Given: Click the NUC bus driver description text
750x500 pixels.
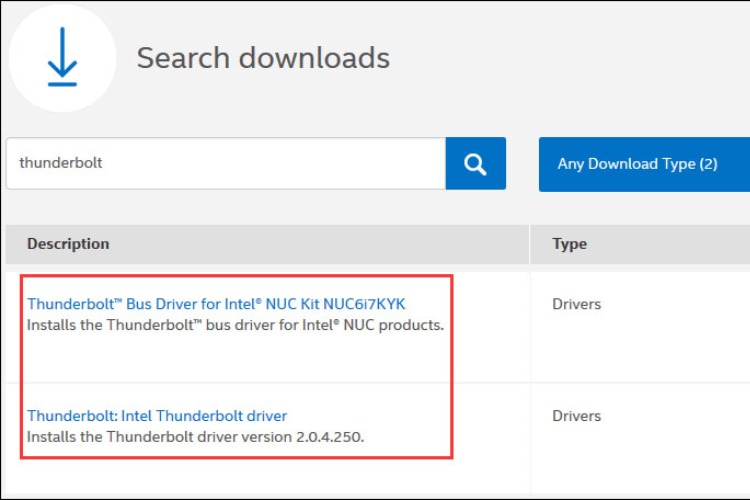Looking at the screenshot, I should click(235, 325).
